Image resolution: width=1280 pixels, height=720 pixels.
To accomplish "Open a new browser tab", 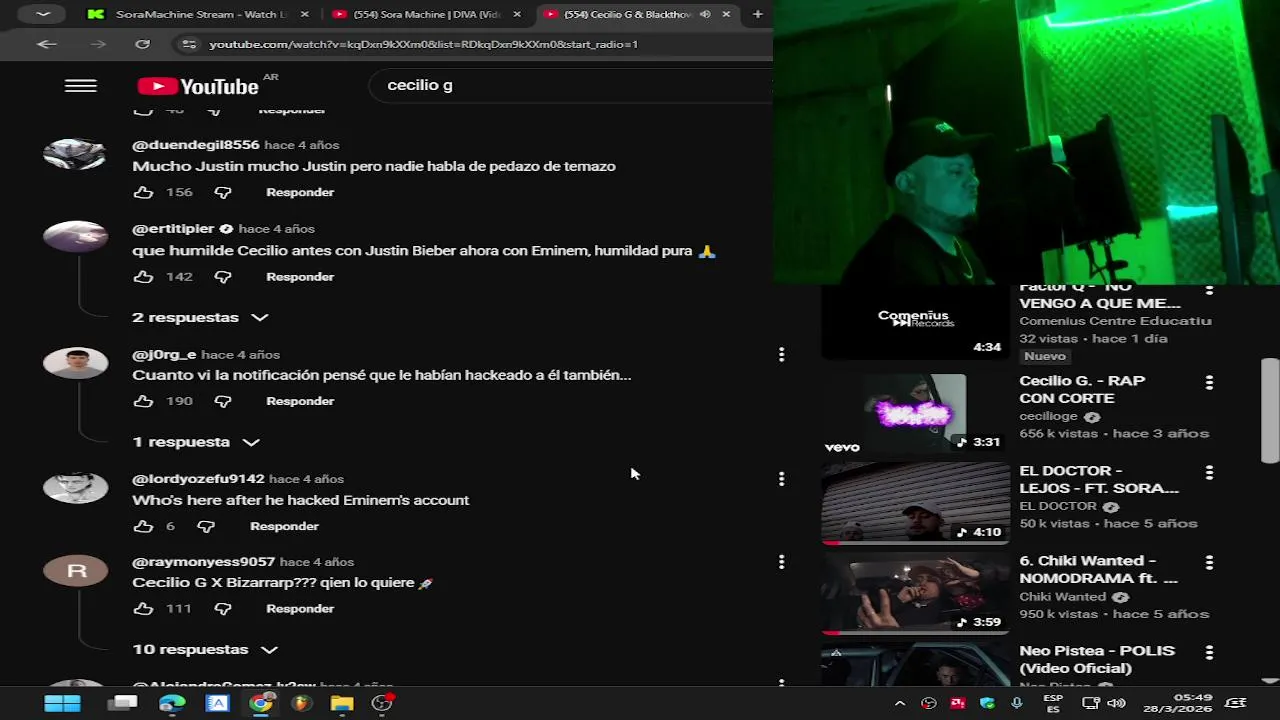I will click(757, 14).
